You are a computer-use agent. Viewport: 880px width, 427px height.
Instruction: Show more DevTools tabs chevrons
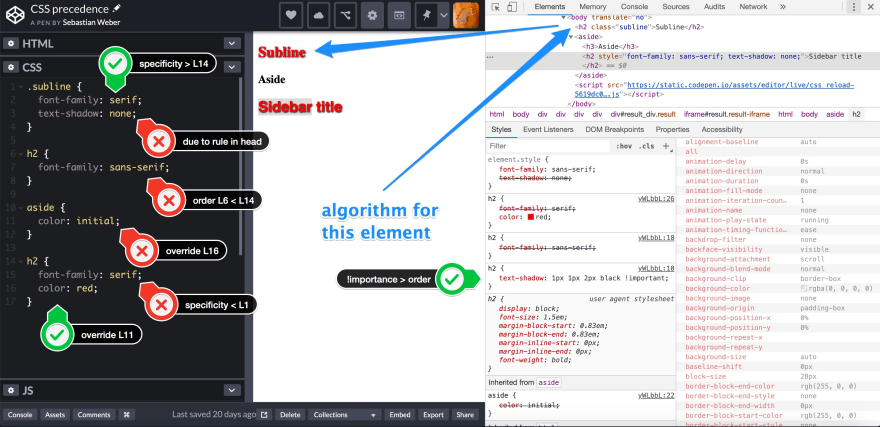[783, 7]
